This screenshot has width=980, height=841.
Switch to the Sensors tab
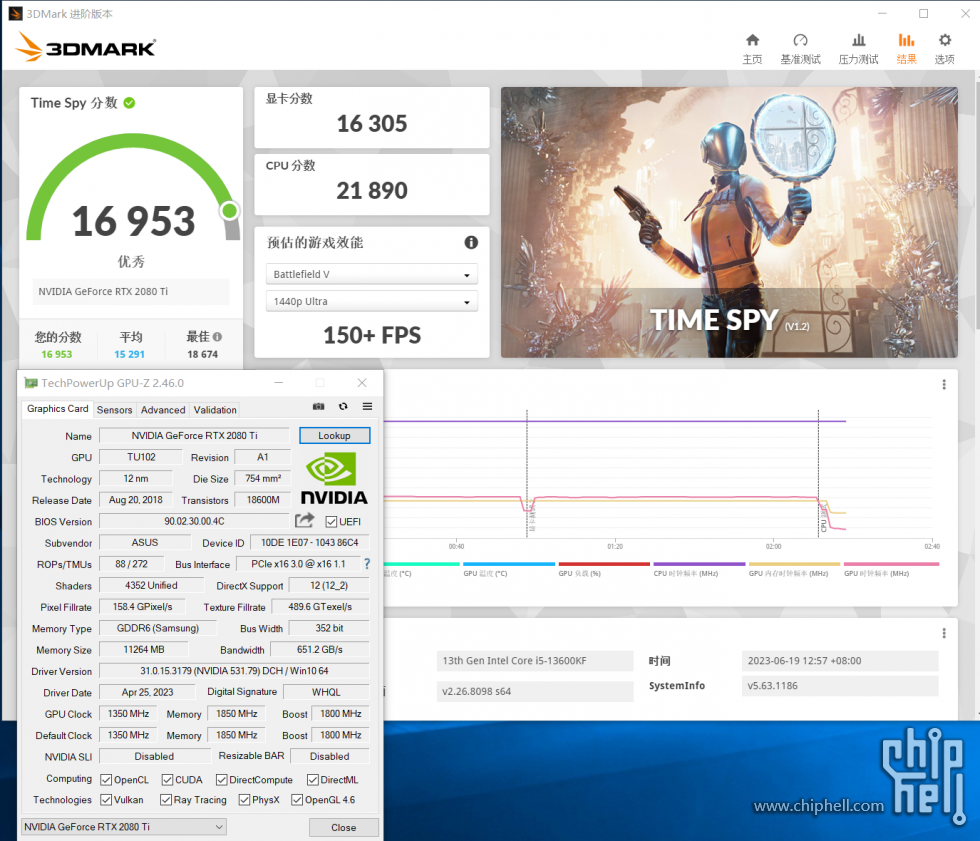(x=114, y=410)
